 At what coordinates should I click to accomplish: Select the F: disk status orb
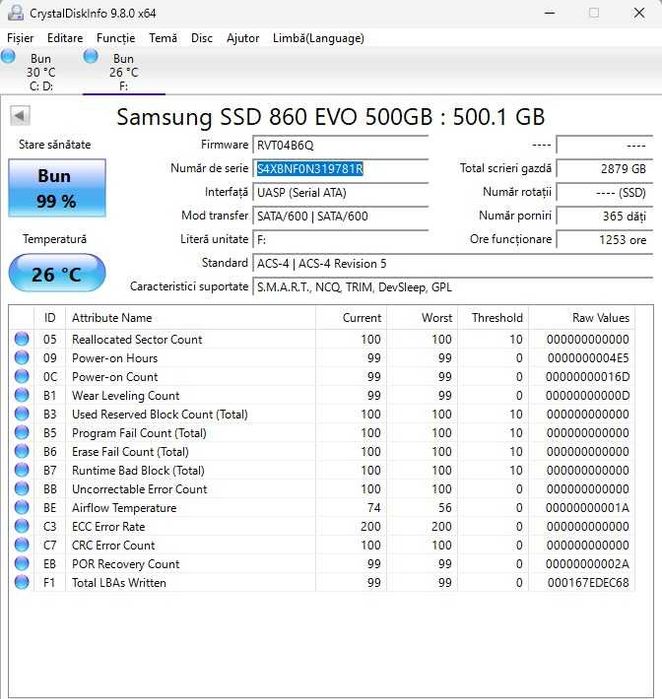[x=90, y=57]
